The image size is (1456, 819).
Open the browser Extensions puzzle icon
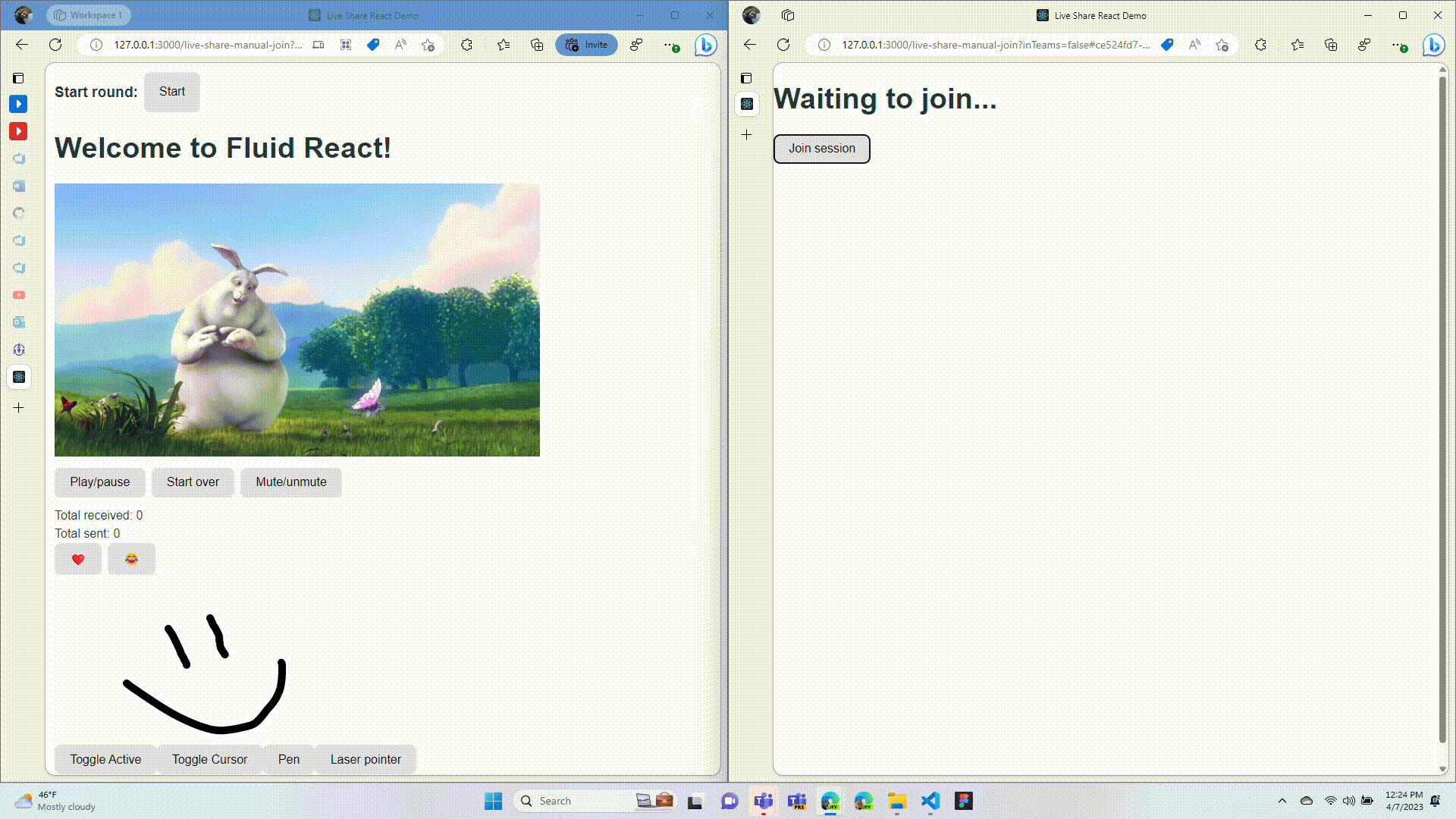pyautogui.click(x=466, y=45)
